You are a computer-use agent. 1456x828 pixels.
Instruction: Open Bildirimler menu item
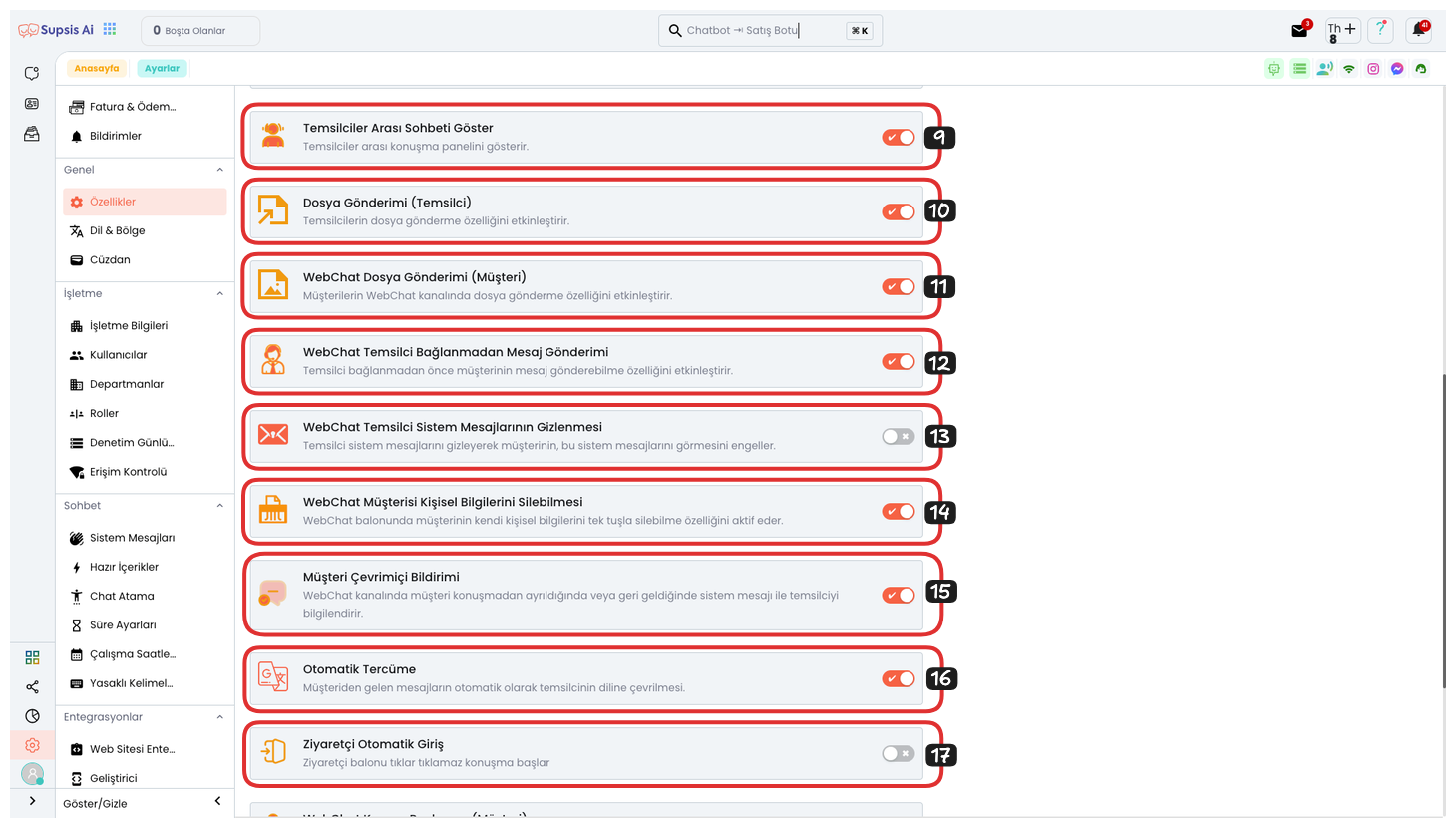(x=145, y=136)
